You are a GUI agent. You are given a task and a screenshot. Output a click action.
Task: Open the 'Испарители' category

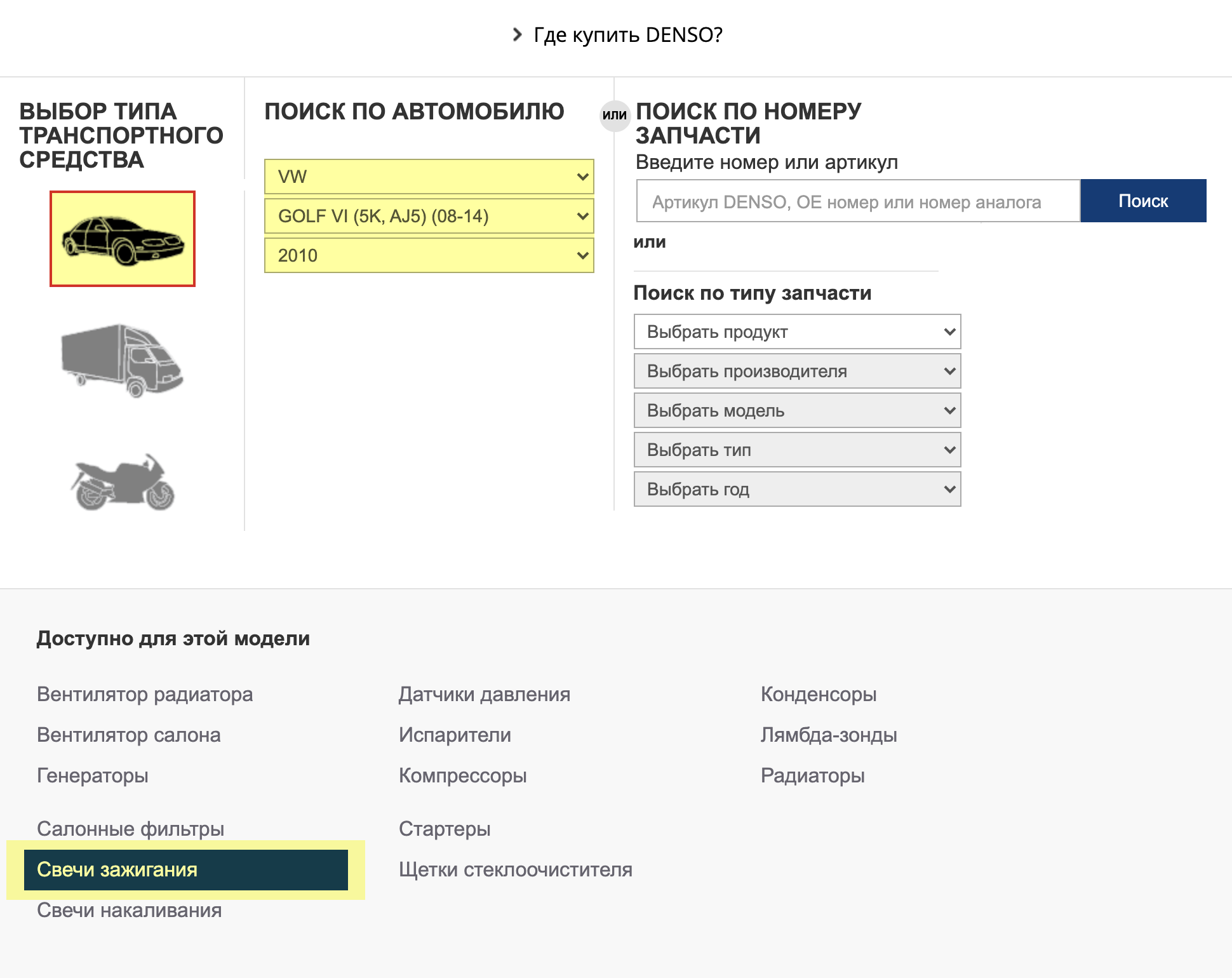(455, 735)
